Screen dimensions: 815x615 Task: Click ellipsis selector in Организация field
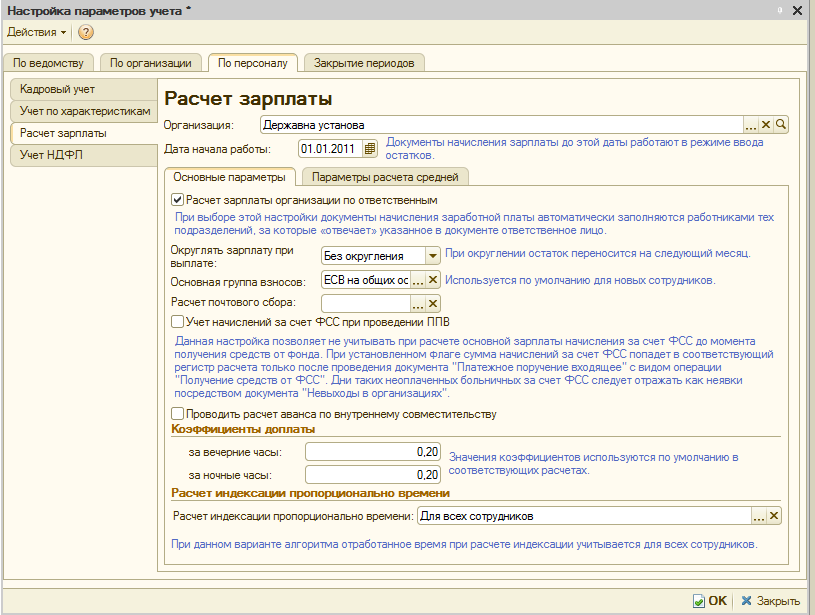pyautogui.click(x=751, y=125)
